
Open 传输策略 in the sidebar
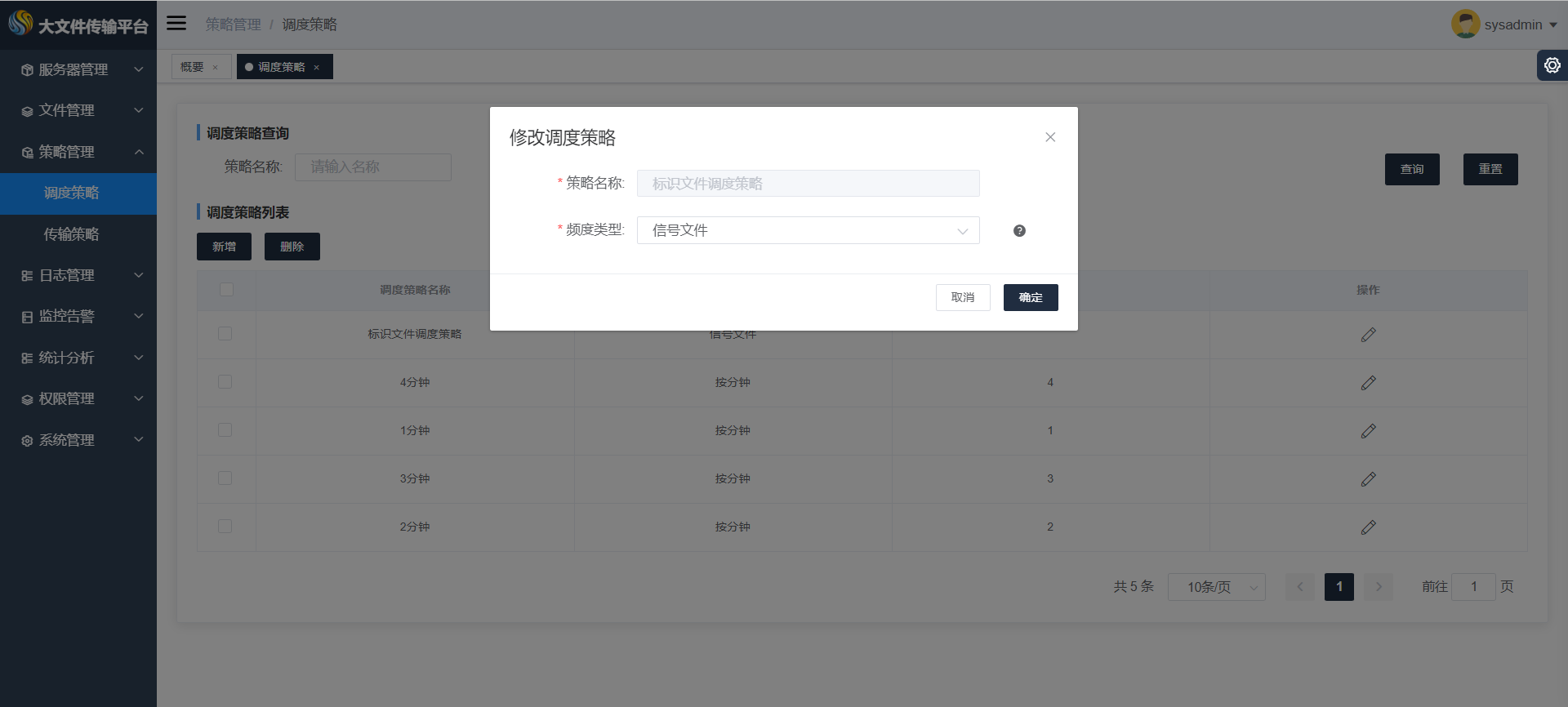[72, 234]
